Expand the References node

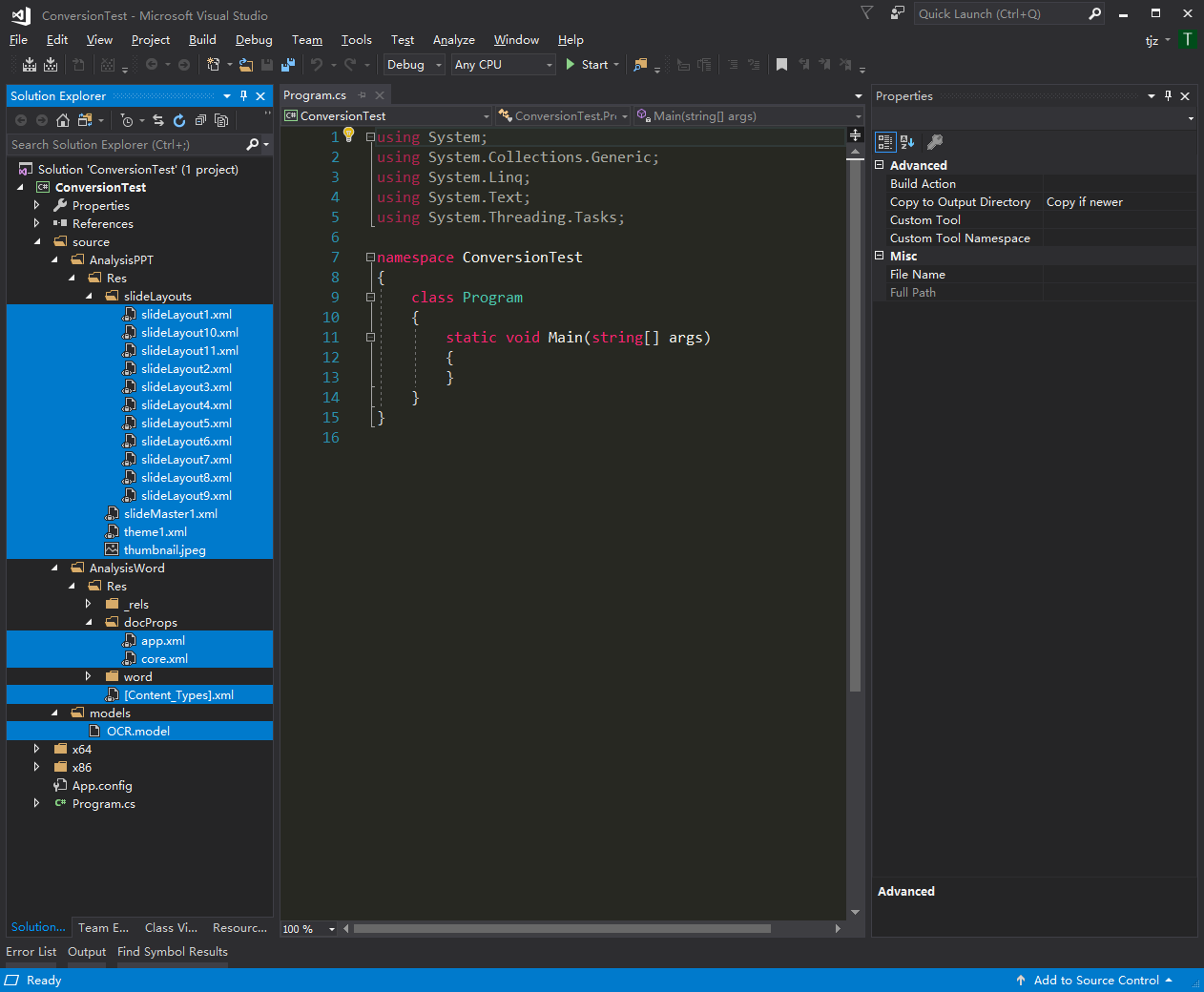tap(37, 223)
